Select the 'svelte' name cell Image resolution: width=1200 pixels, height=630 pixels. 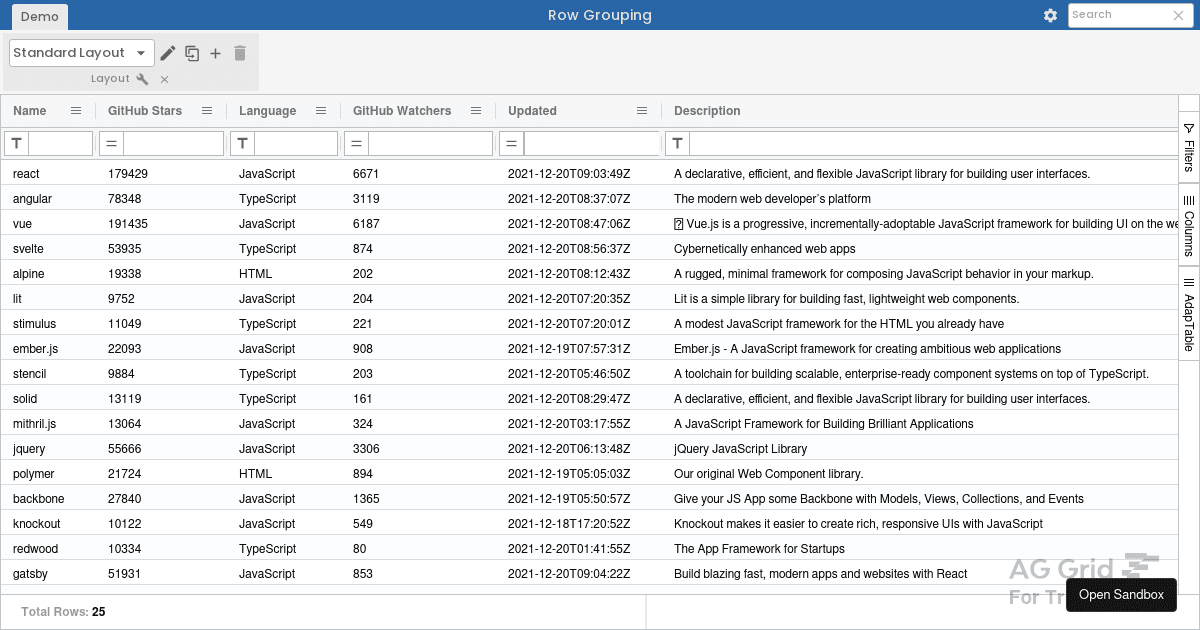48,249
